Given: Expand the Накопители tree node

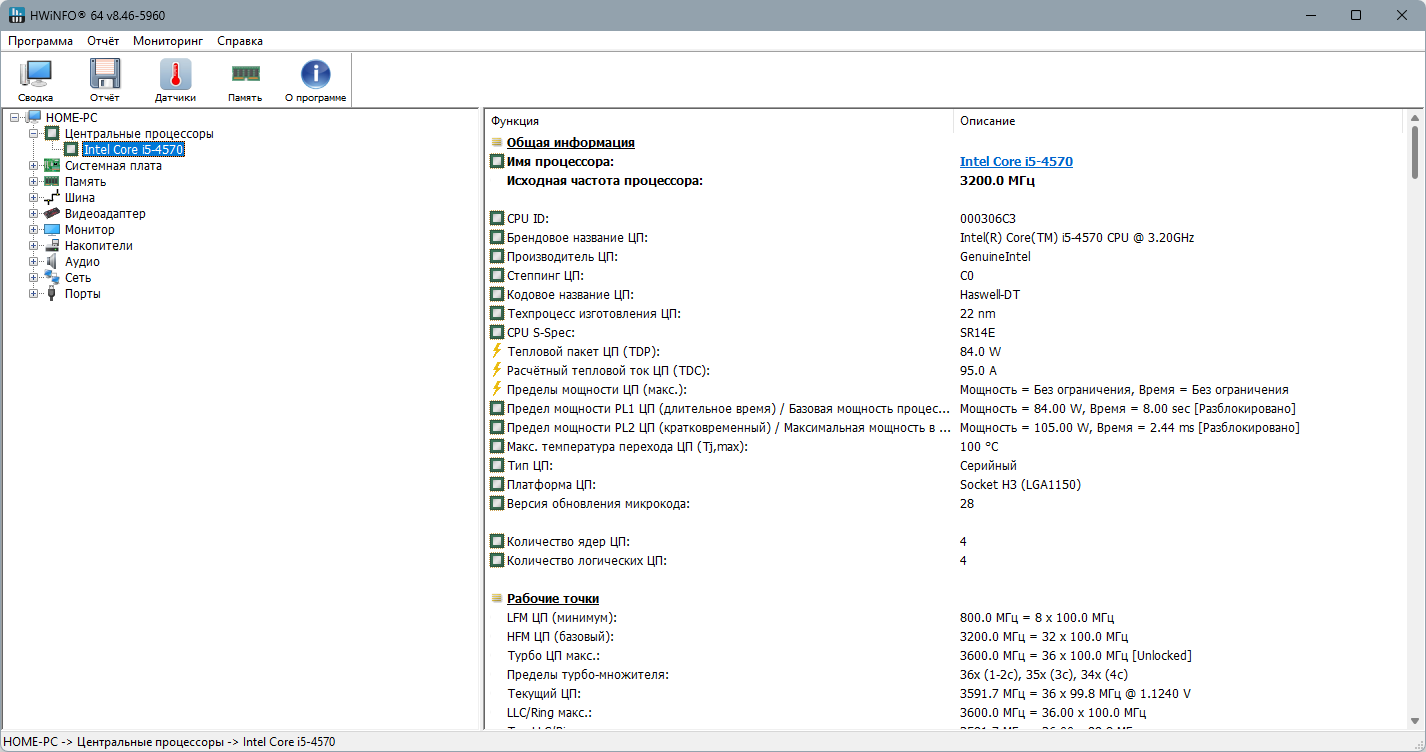Looking at the screenshot, I should point(34,246).
